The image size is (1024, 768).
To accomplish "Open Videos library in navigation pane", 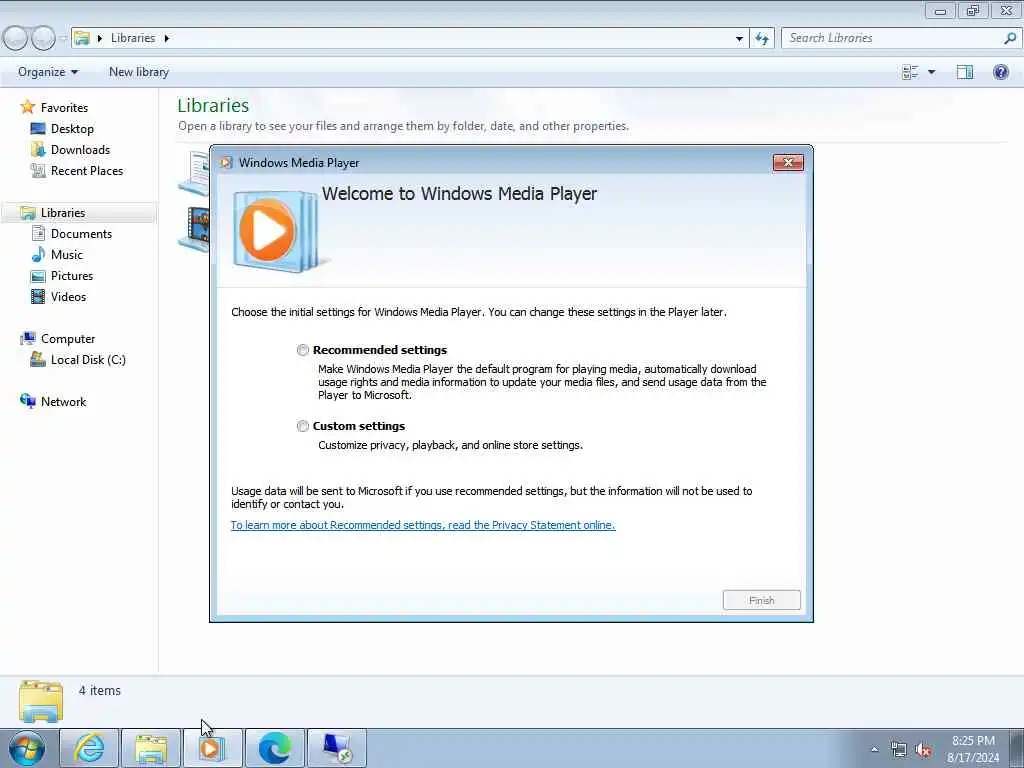I will click(68, 296).
